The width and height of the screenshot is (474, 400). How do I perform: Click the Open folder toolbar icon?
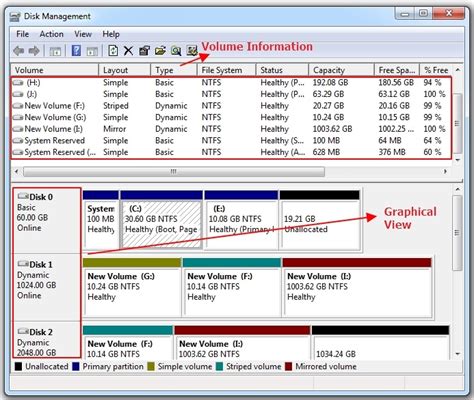[160, 51]
